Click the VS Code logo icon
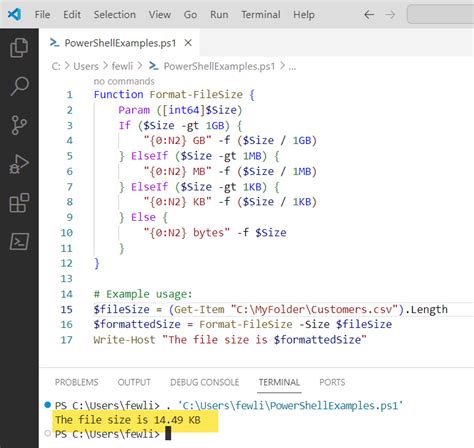474x448 pixels. (x=14, y=14)
